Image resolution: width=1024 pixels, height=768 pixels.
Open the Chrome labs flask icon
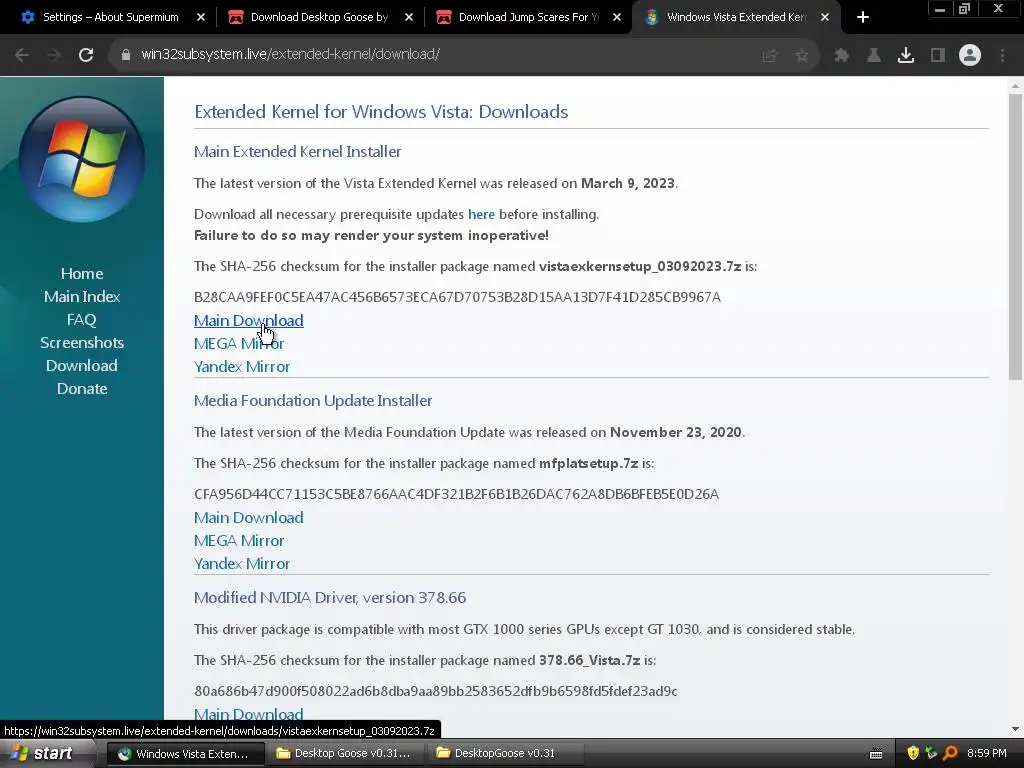(874, 56)
